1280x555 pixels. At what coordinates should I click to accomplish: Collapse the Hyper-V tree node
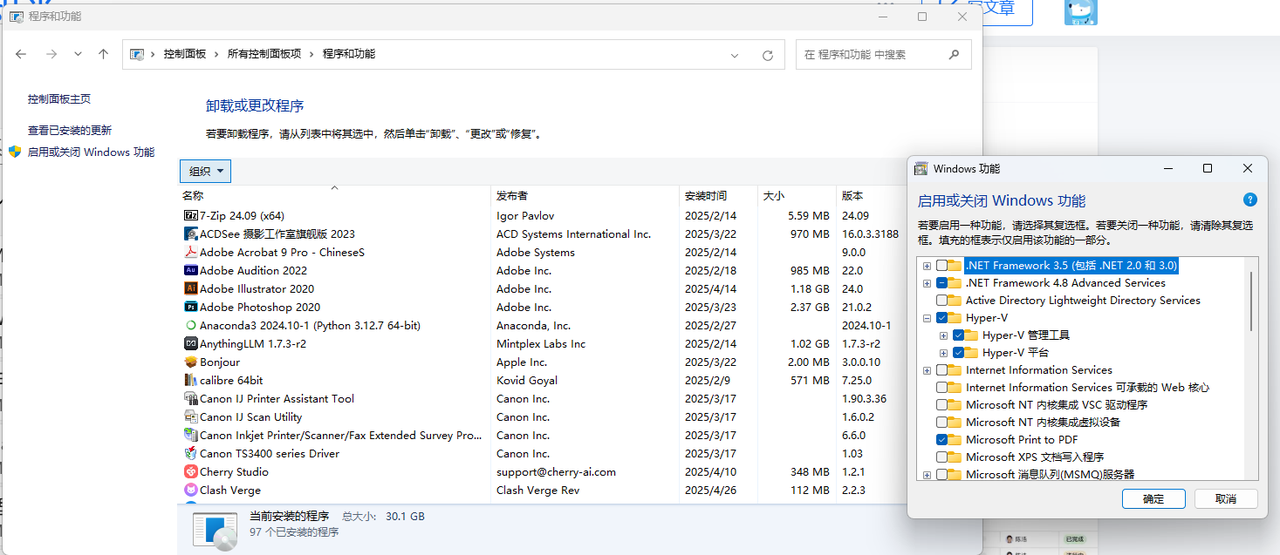927,318
